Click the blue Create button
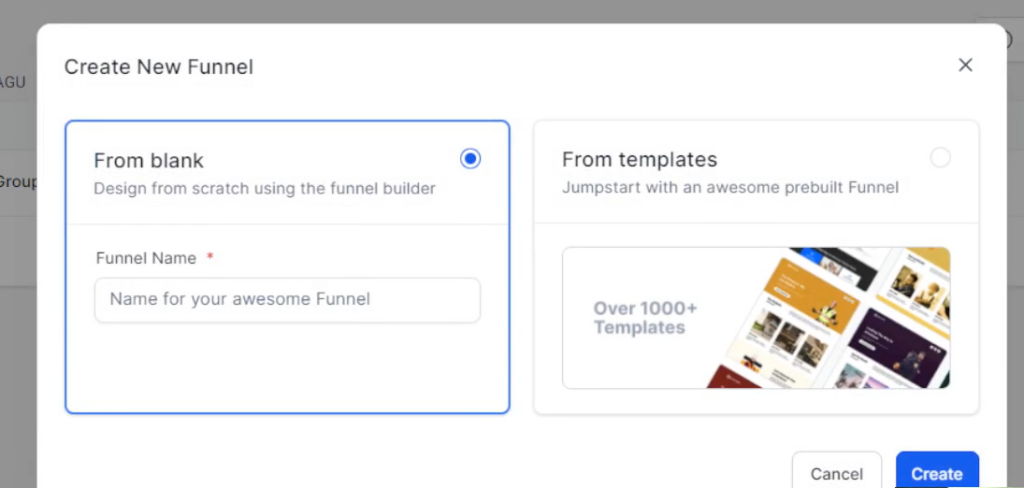Screen dimensions: 1024x488 tap(937, 473)
